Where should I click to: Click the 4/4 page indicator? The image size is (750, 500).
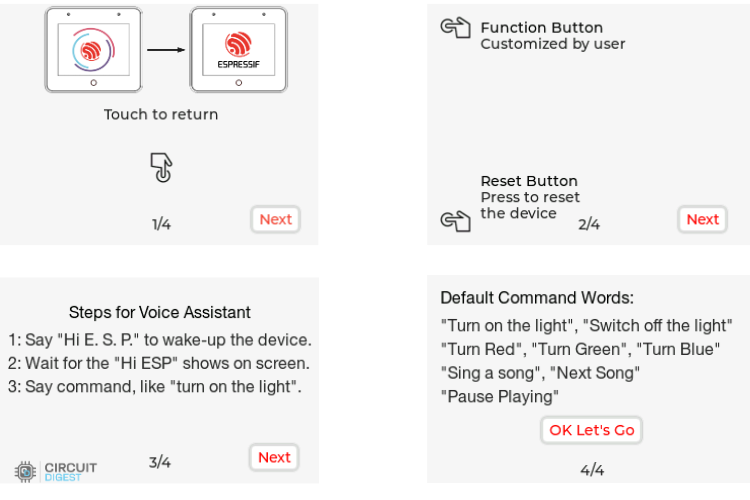click(592, 469)
